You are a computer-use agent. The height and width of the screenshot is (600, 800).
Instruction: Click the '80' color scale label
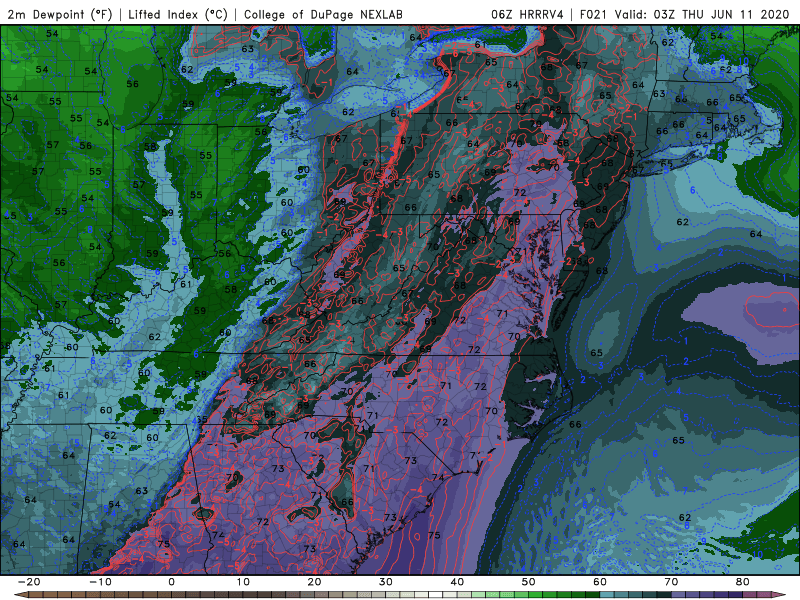(x=743, y=582)
